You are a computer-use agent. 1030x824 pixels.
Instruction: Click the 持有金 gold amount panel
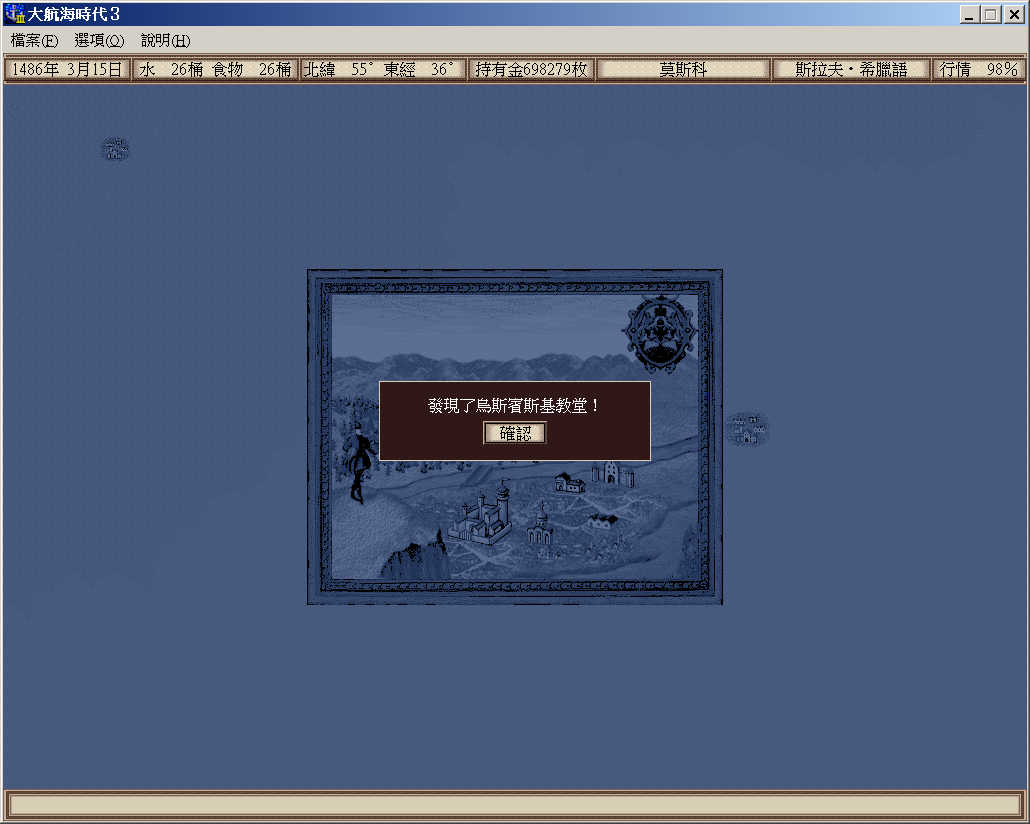[531, 70]
